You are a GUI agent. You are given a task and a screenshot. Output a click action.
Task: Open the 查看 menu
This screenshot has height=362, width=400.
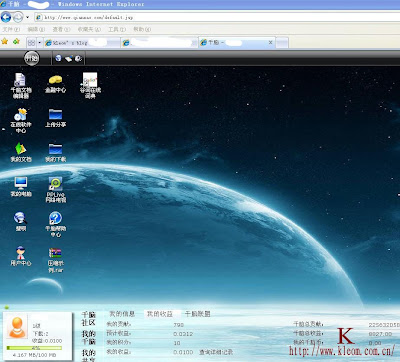[x=61, y=30]
